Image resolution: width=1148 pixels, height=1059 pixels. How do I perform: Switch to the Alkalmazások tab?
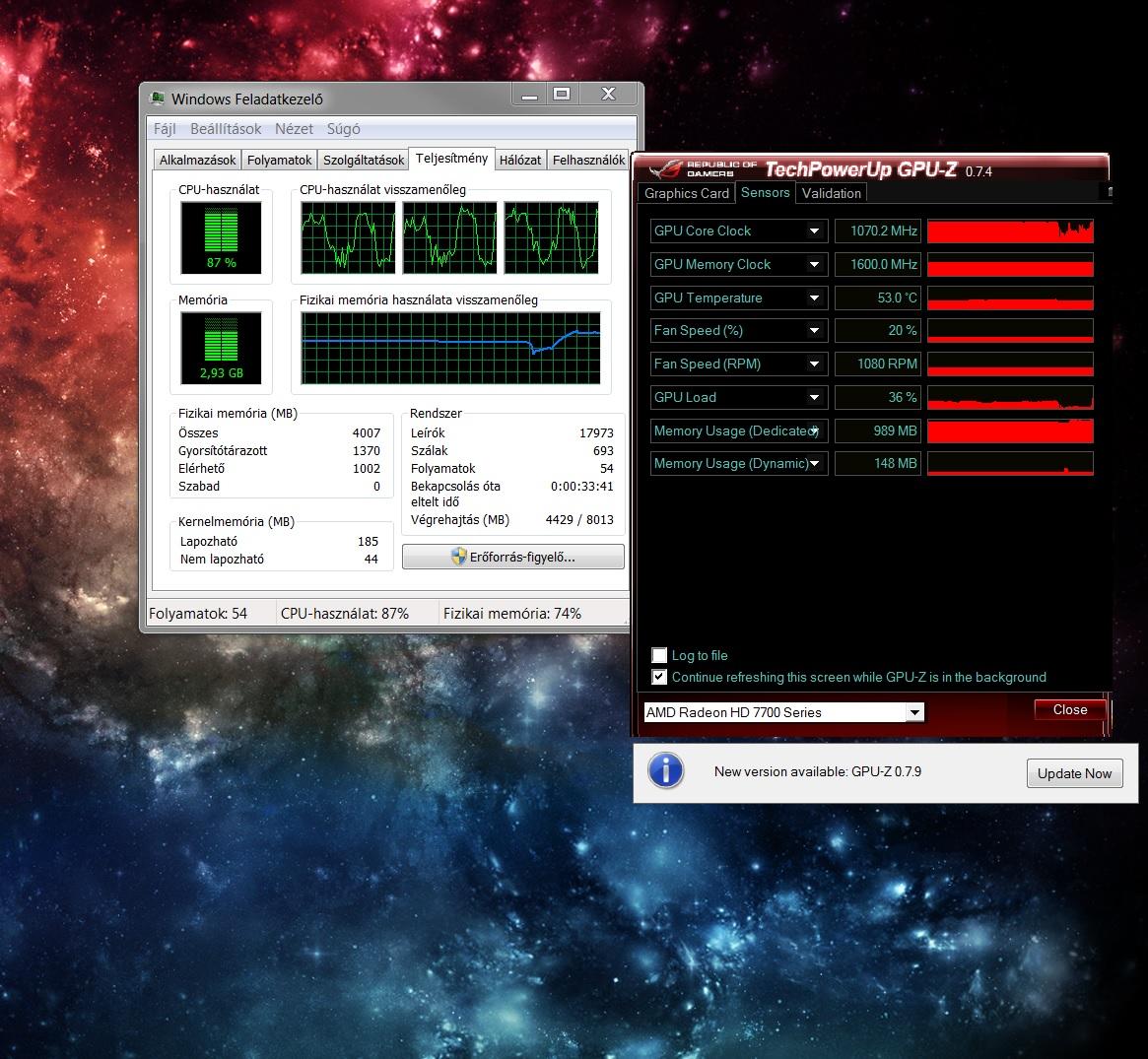(x=198, y=160)
